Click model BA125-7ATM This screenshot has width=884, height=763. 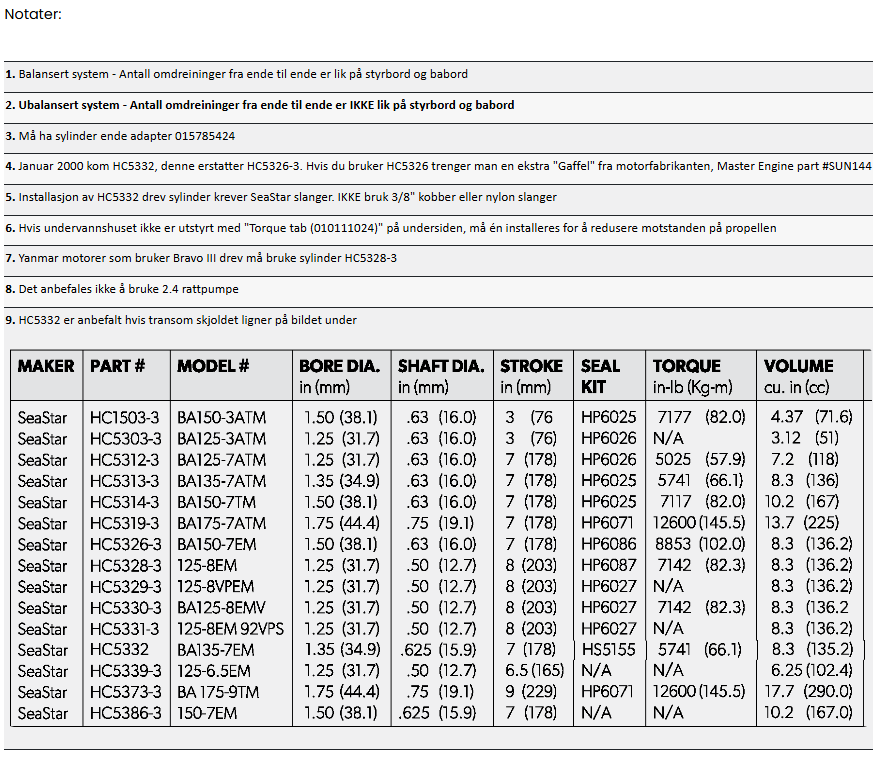pyautogui.click(x=221, y=460)
